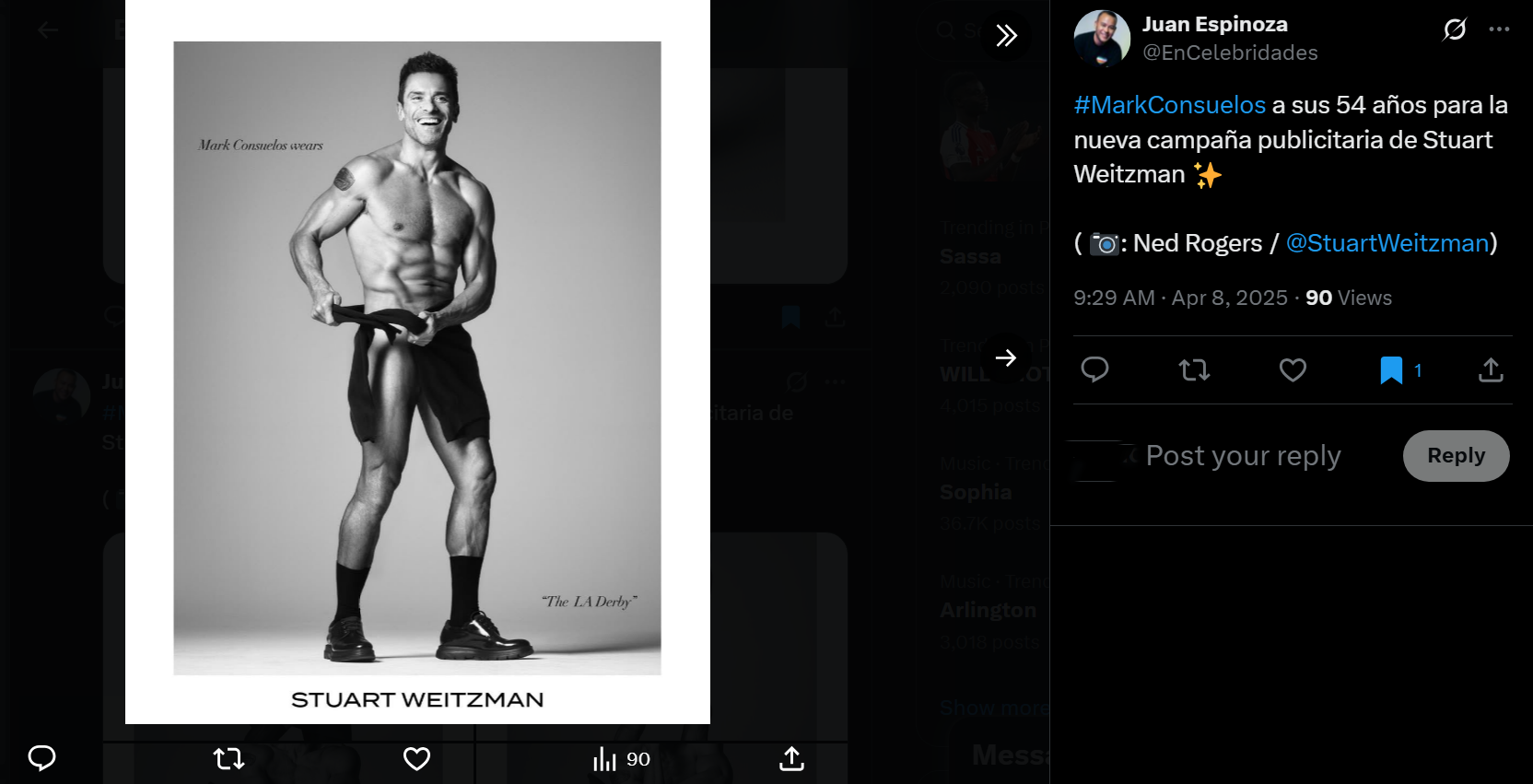Repost using the icon in the right panel
This screenshot has height=784, width=1533.
(1194, 370)
